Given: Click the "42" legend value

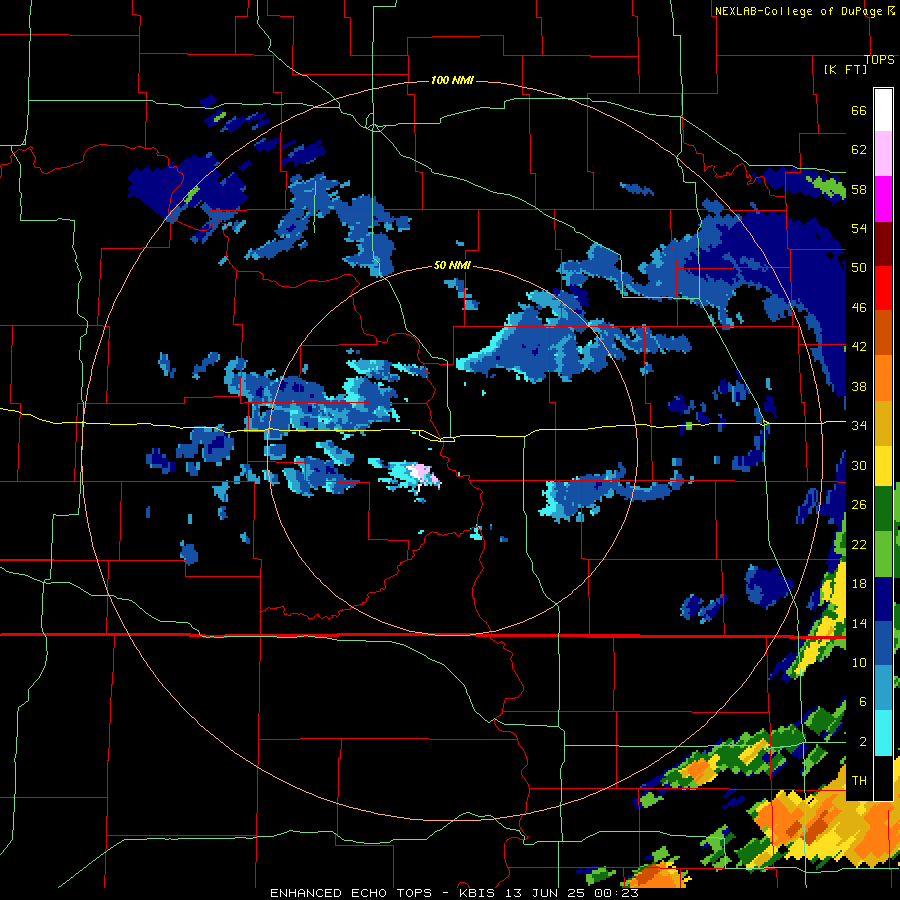Looking at the screenshot, I should point(859,347).
